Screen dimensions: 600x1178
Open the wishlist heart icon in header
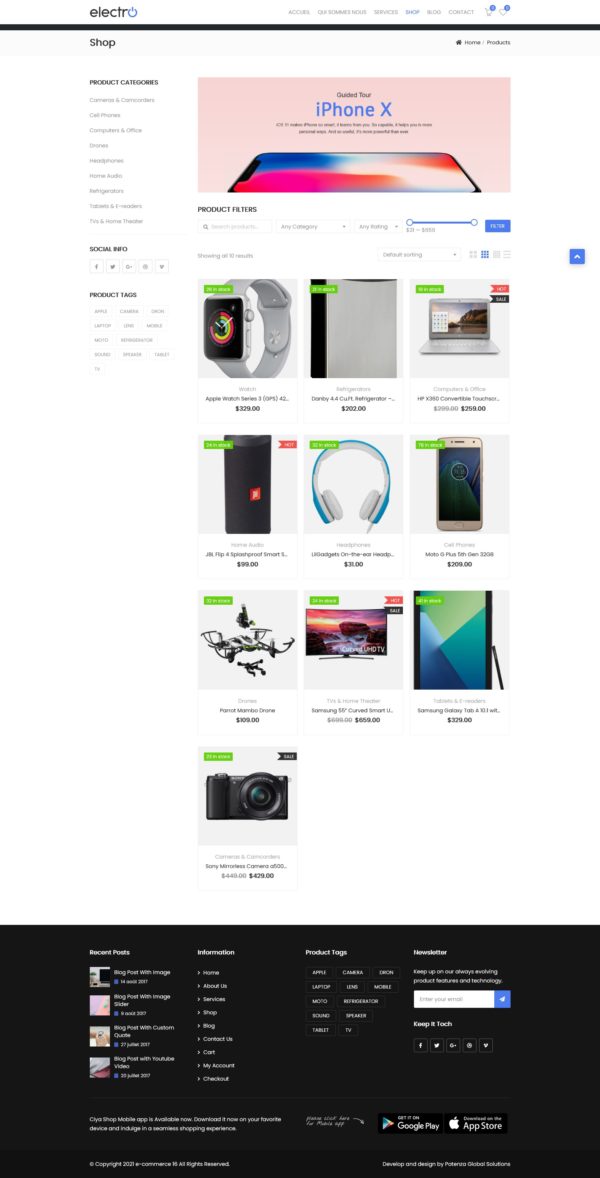click(x=502, y=12)
